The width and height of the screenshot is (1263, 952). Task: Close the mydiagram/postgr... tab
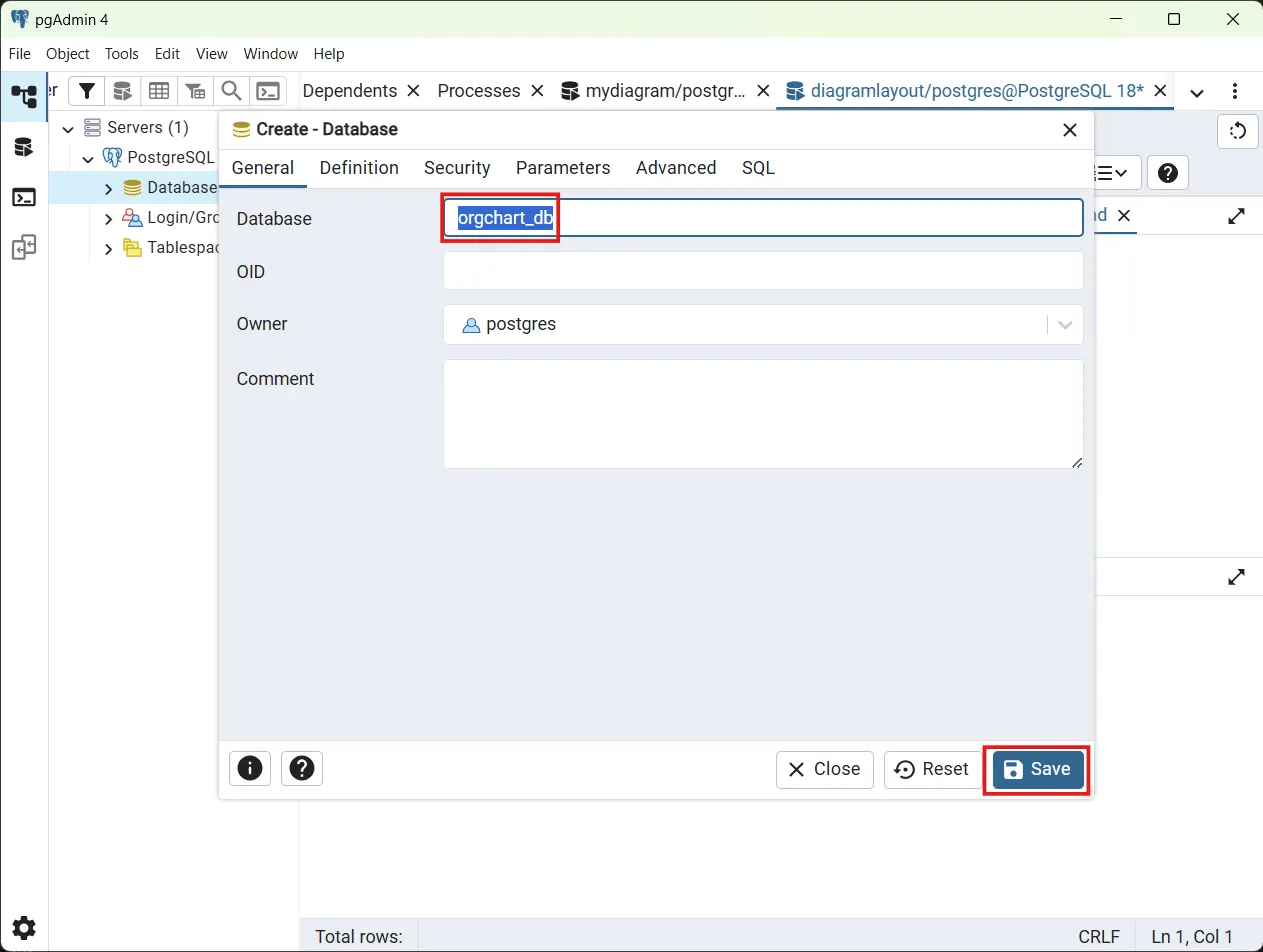pos(762,91)
